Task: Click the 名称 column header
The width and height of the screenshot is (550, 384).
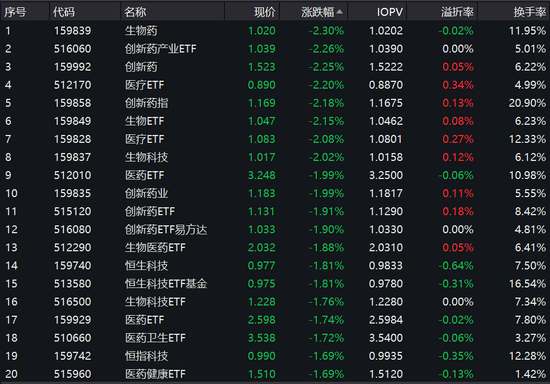Action: click(x=135, y=12)
